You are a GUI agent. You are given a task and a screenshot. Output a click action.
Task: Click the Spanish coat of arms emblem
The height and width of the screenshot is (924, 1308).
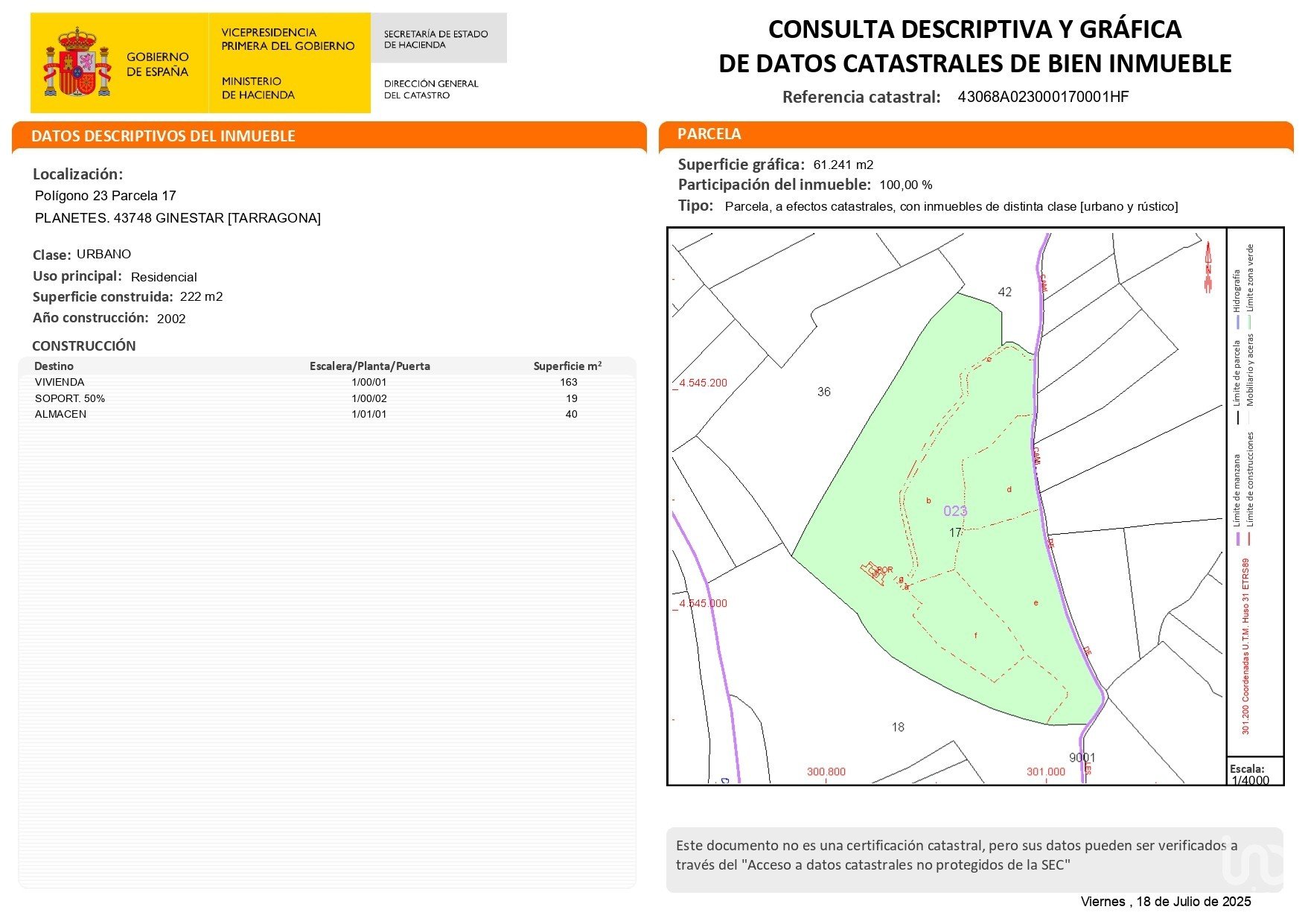[77, 63]
